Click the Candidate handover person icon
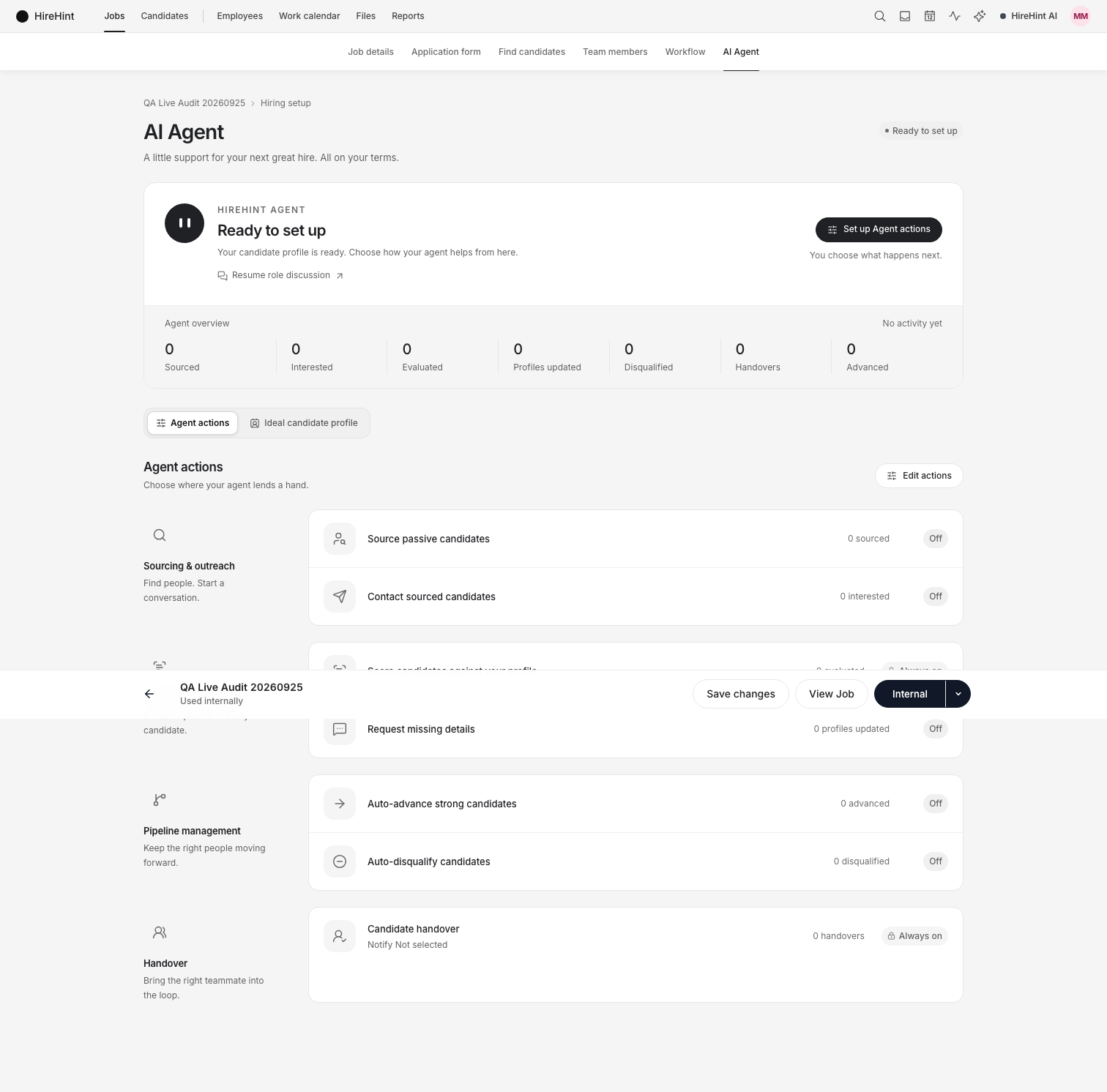This screenshot has height=1092, width=1107. point(340,936)
